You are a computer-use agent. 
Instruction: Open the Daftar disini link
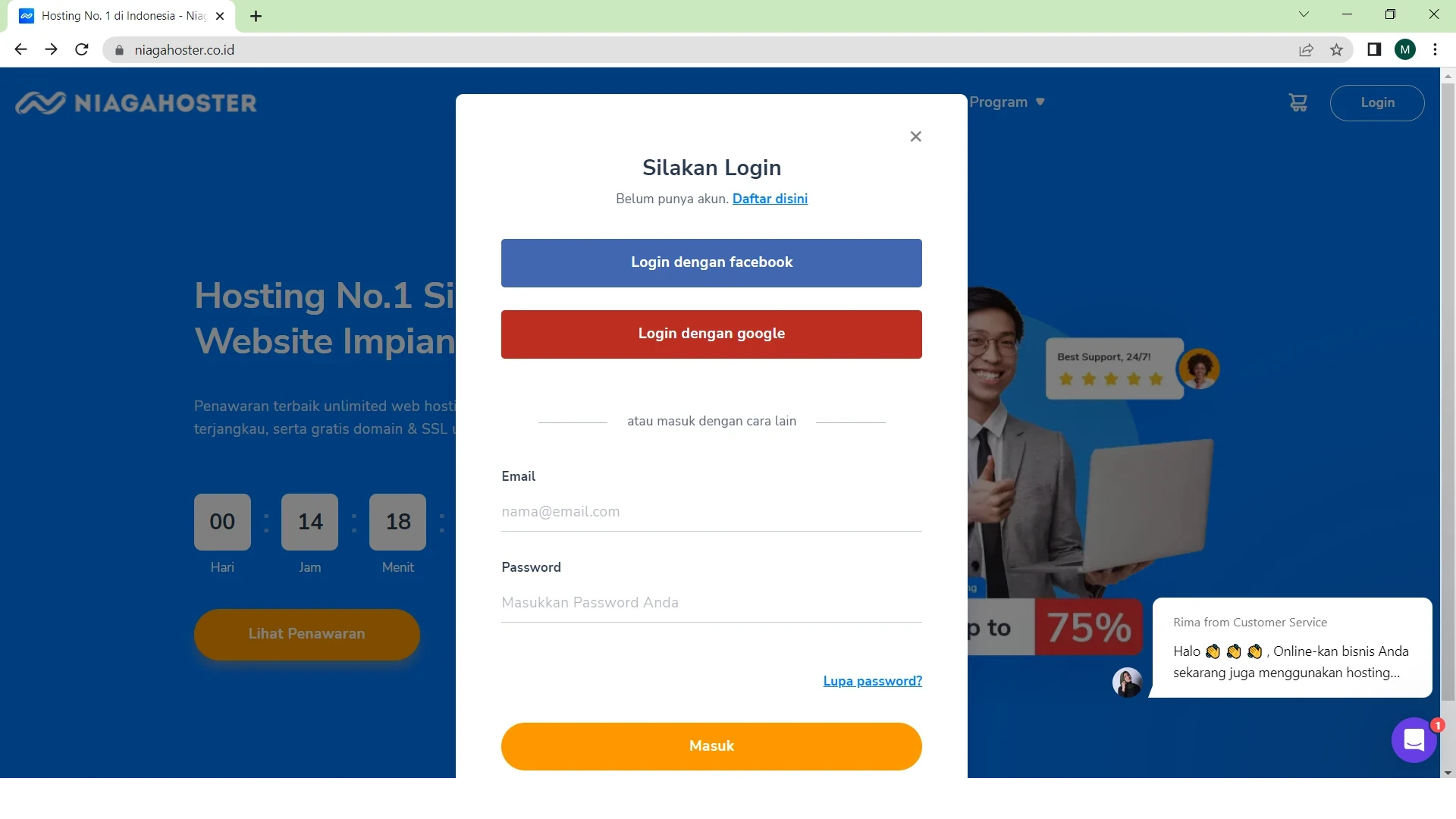tap(770, 199)
